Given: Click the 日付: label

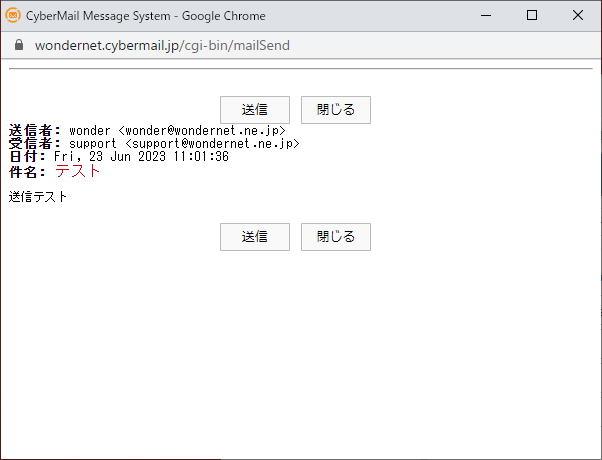Looking at the screenshot, I should (x=27, y=157).
